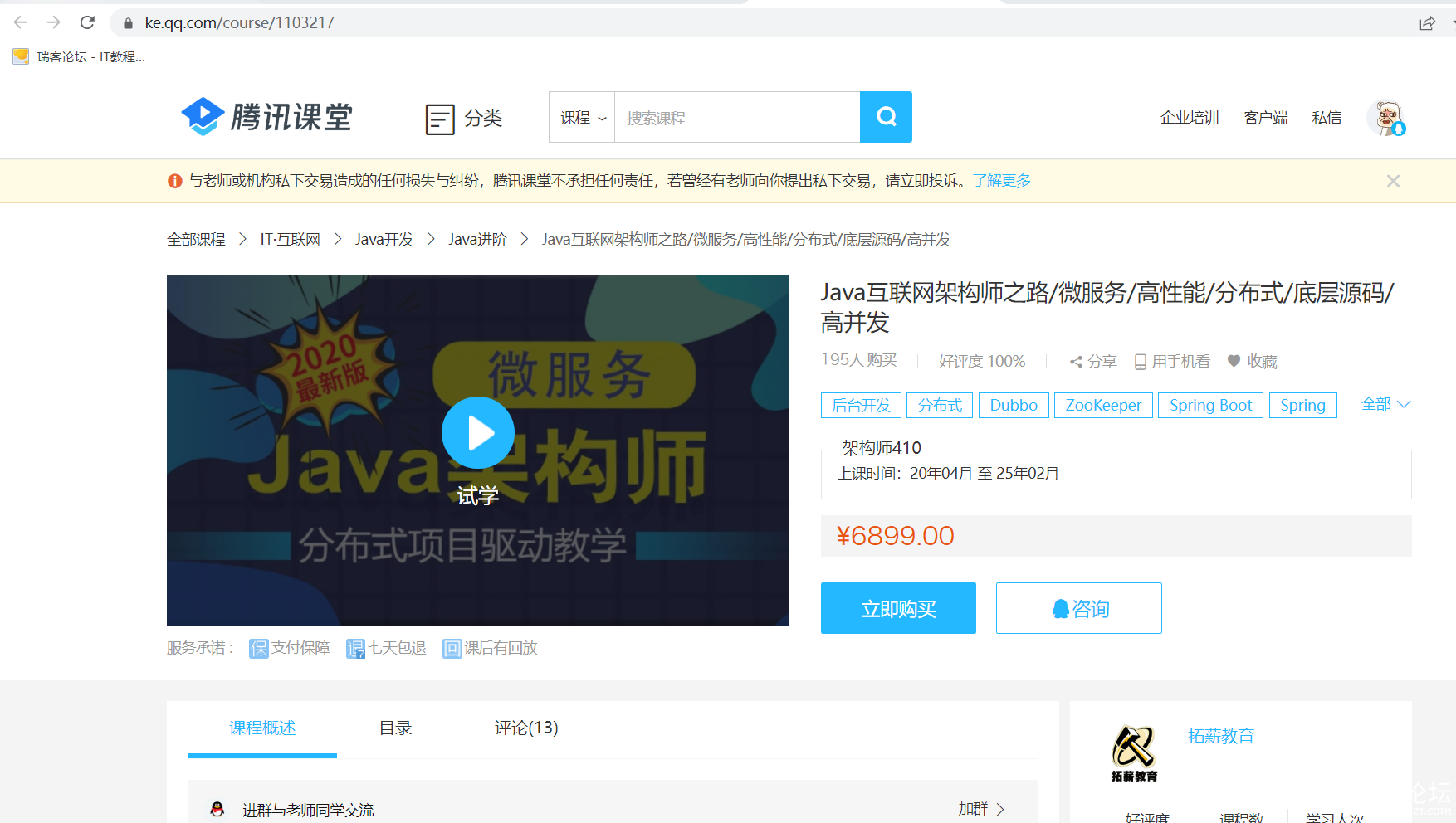The image size is (1456, 823).
Task: Switch to 目录 tab
Action: click(395, 728)
